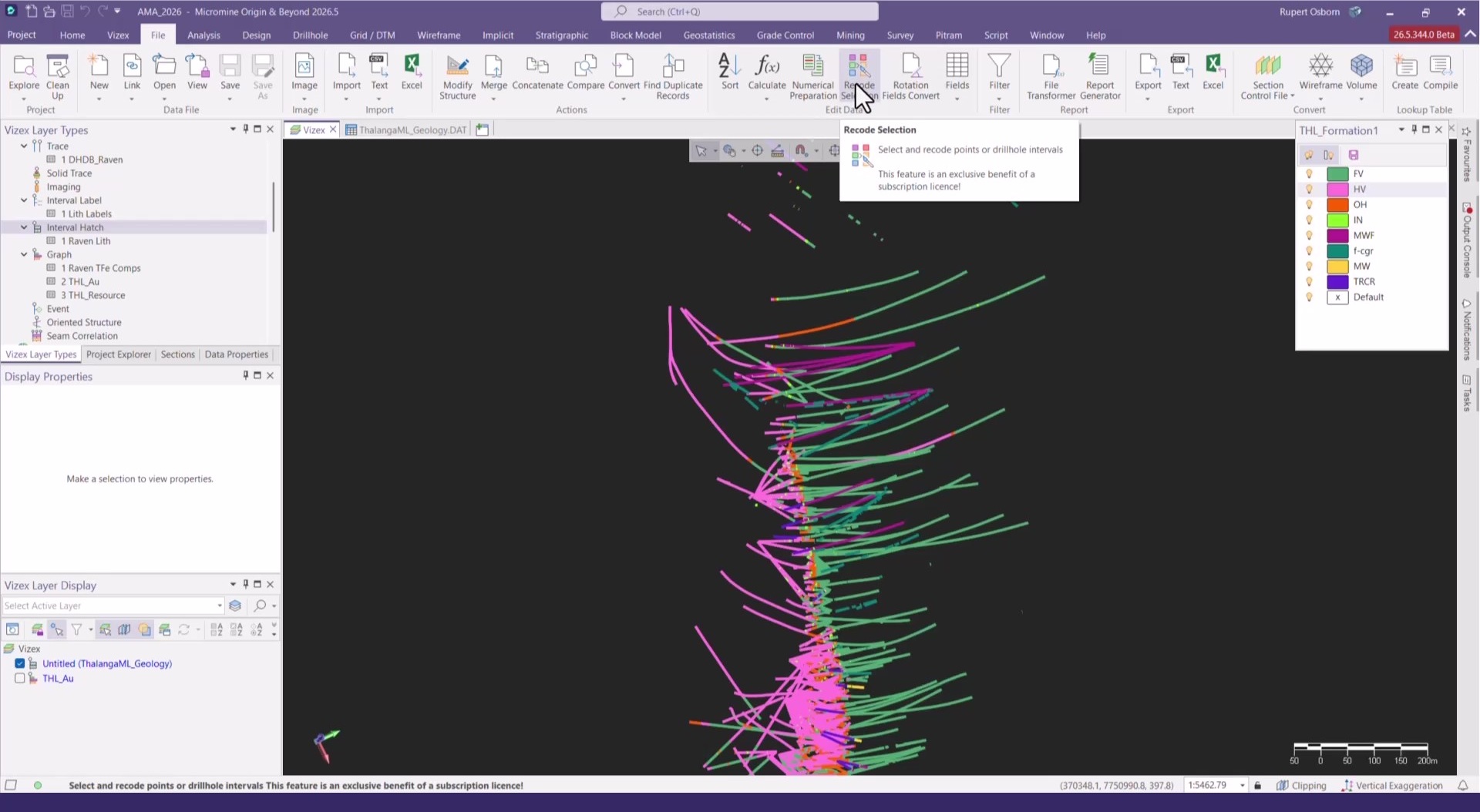Toggle visibility bulb for FV formation
The width and height of the screenshot is (1480, 812).
[x=1309, y=173]
